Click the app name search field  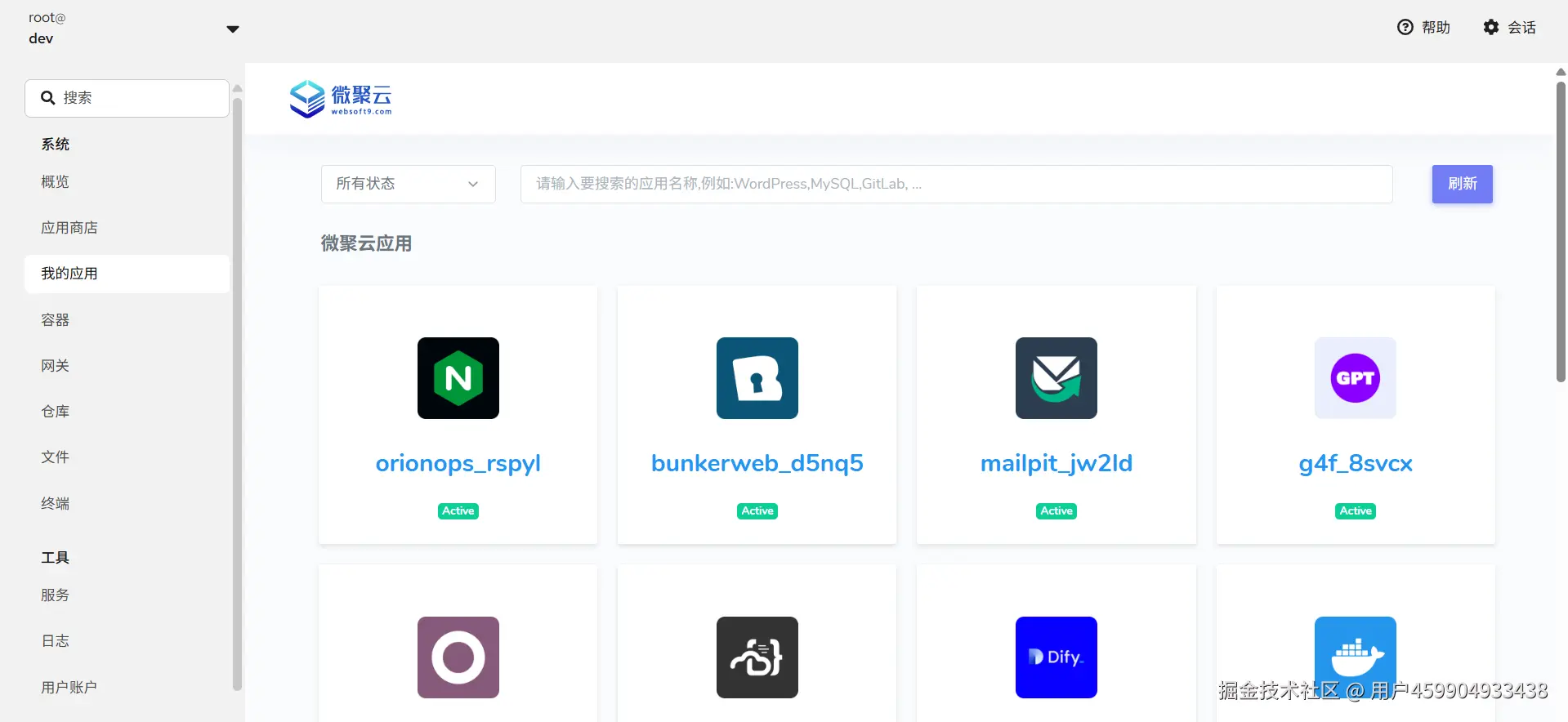click(956, 184)
